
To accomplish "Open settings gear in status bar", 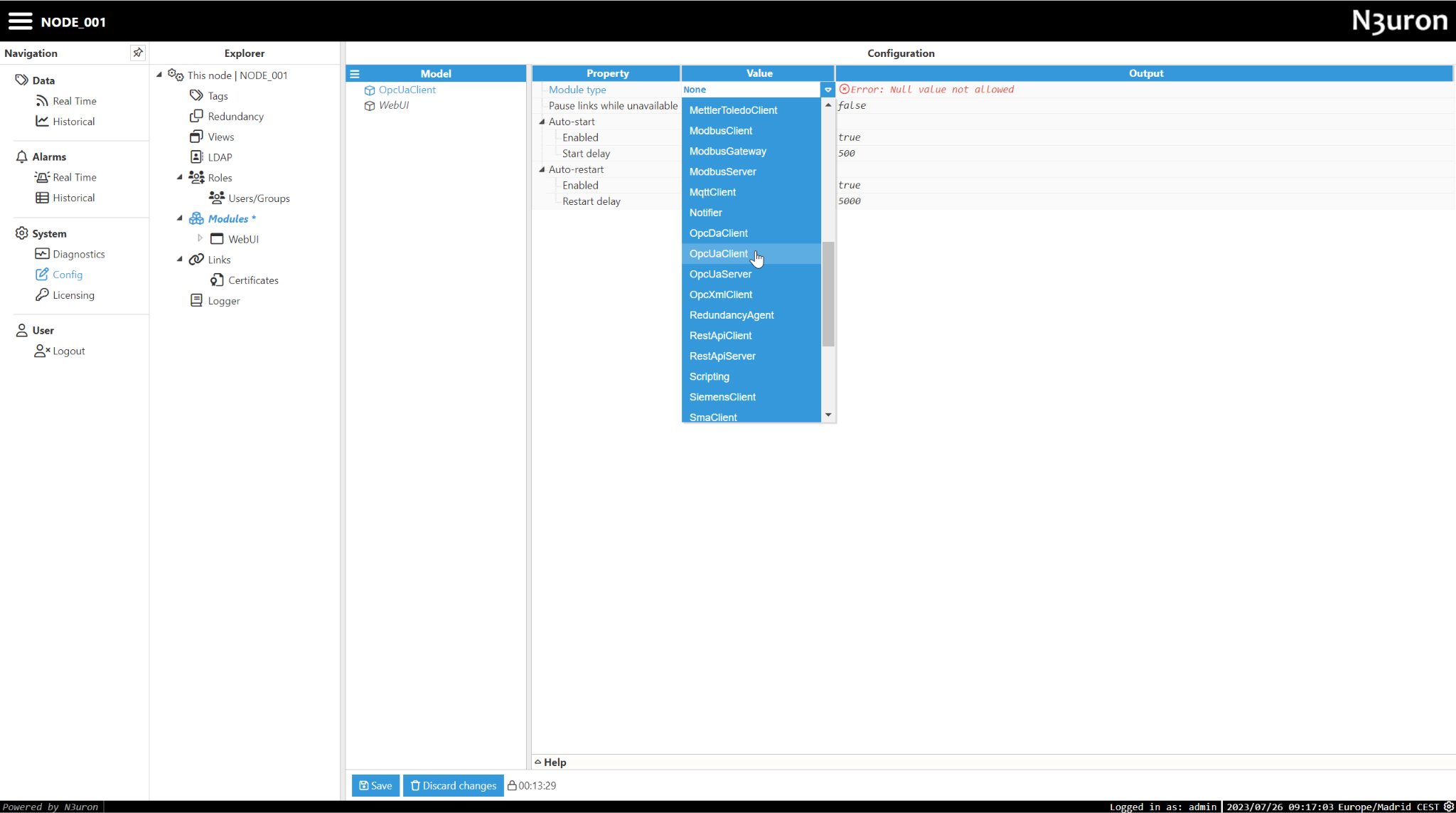I will tap(1448, 807).
